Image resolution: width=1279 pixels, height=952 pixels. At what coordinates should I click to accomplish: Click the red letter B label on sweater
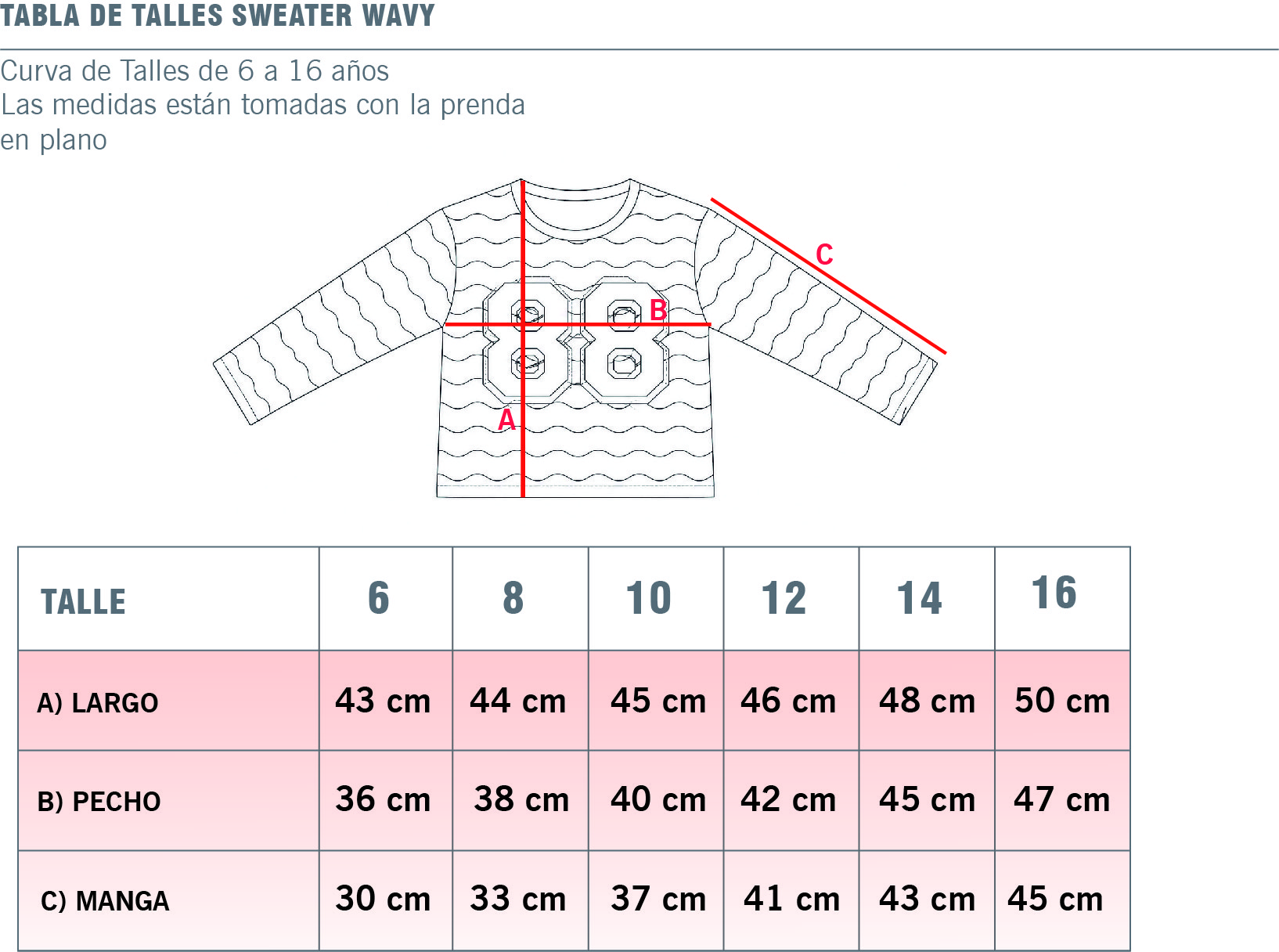pos(658,311)
